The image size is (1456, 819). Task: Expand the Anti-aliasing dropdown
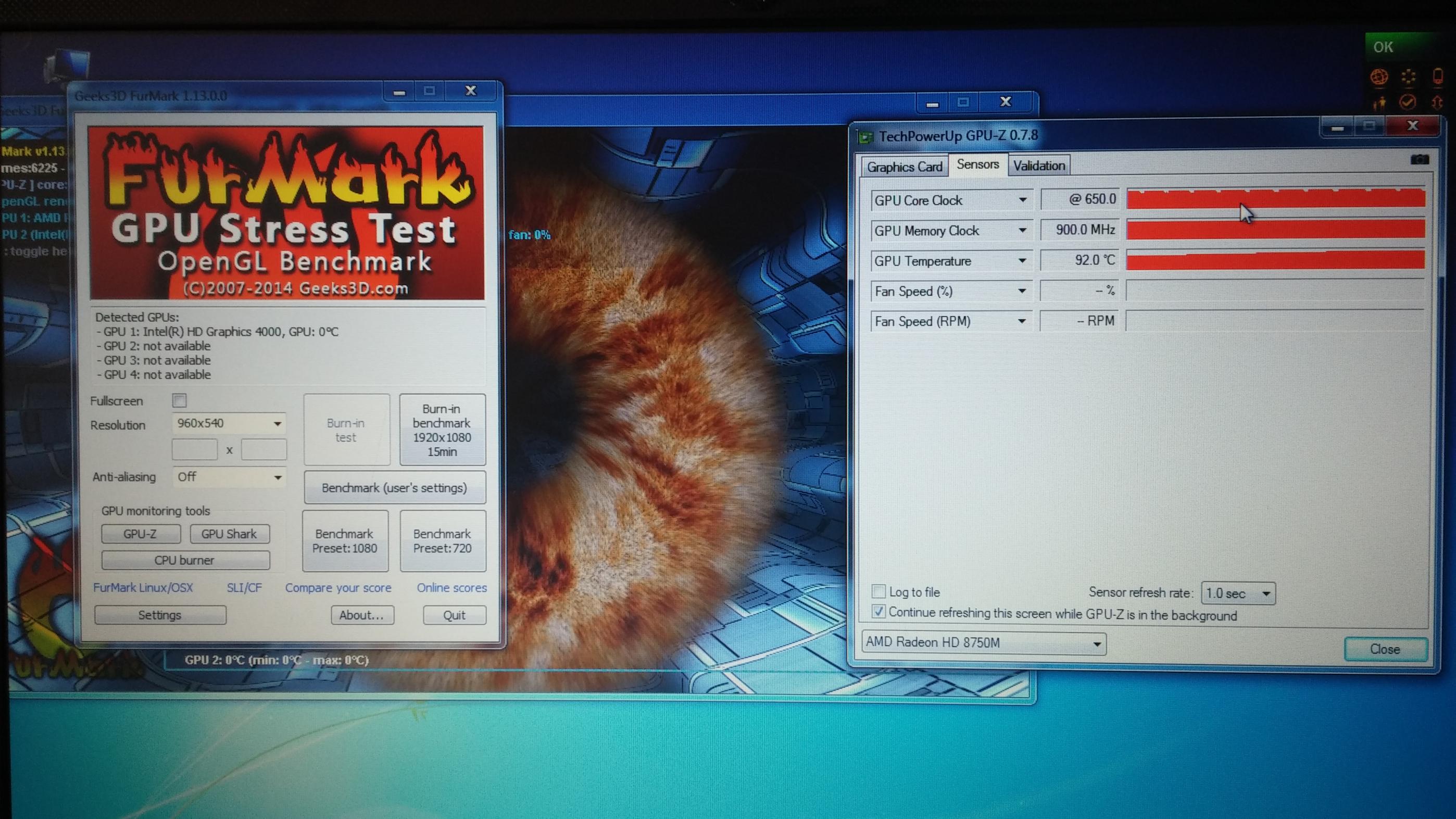pyautogui.click(x=229, y=477)
